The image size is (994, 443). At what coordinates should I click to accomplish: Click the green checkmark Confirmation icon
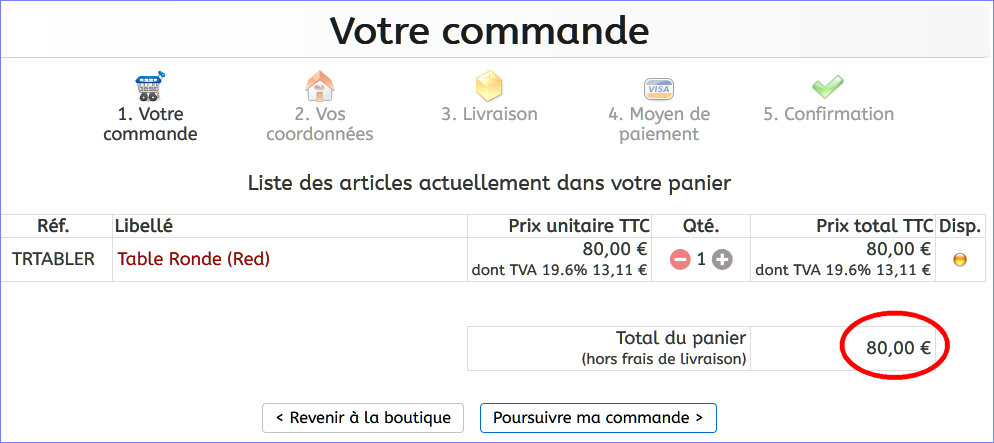828,86
